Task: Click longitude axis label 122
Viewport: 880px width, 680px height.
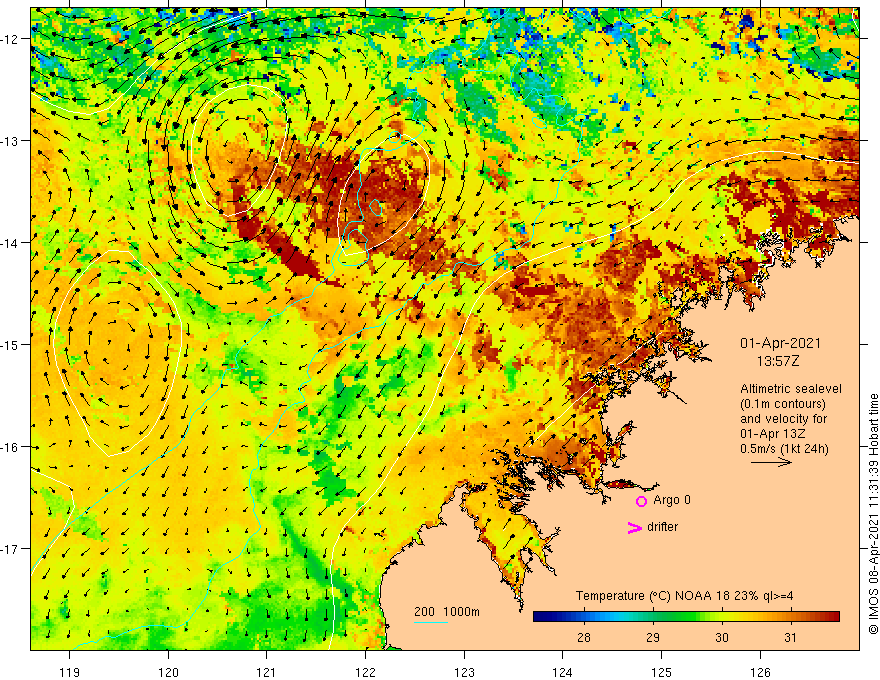Action: [x=365, y=672]
